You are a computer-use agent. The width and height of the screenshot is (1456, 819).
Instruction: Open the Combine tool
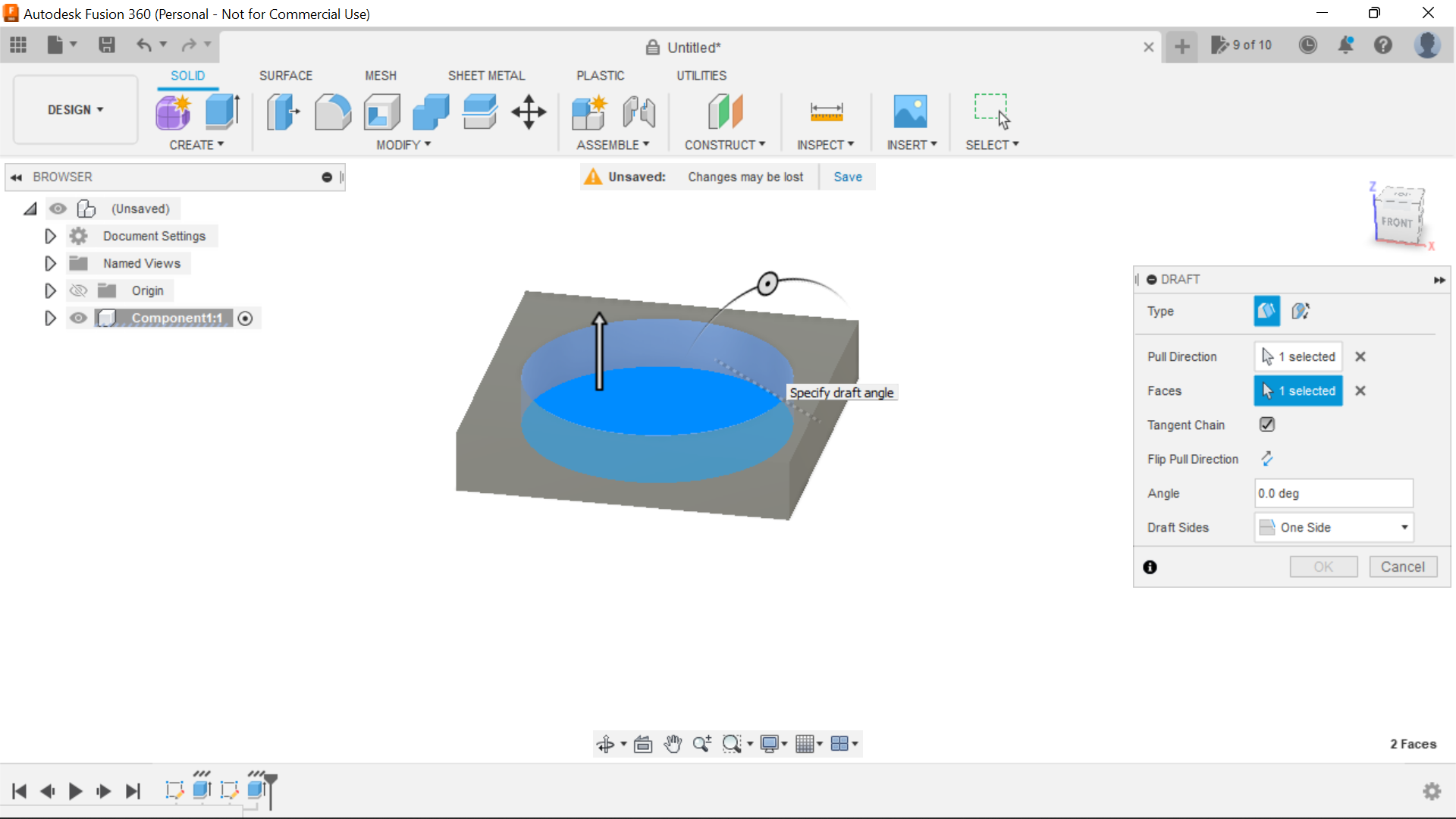point(430,111)
